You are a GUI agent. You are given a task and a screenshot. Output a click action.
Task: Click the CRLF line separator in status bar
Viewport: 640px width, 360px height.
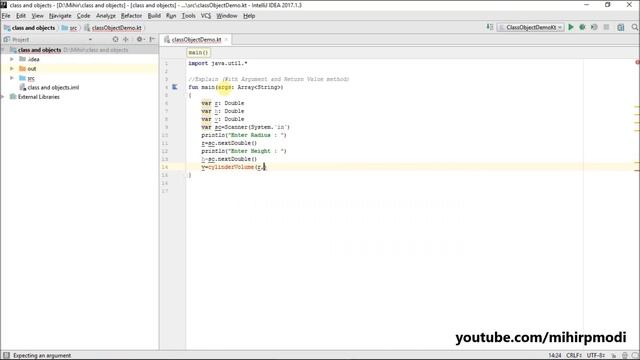tap(574, 356)
